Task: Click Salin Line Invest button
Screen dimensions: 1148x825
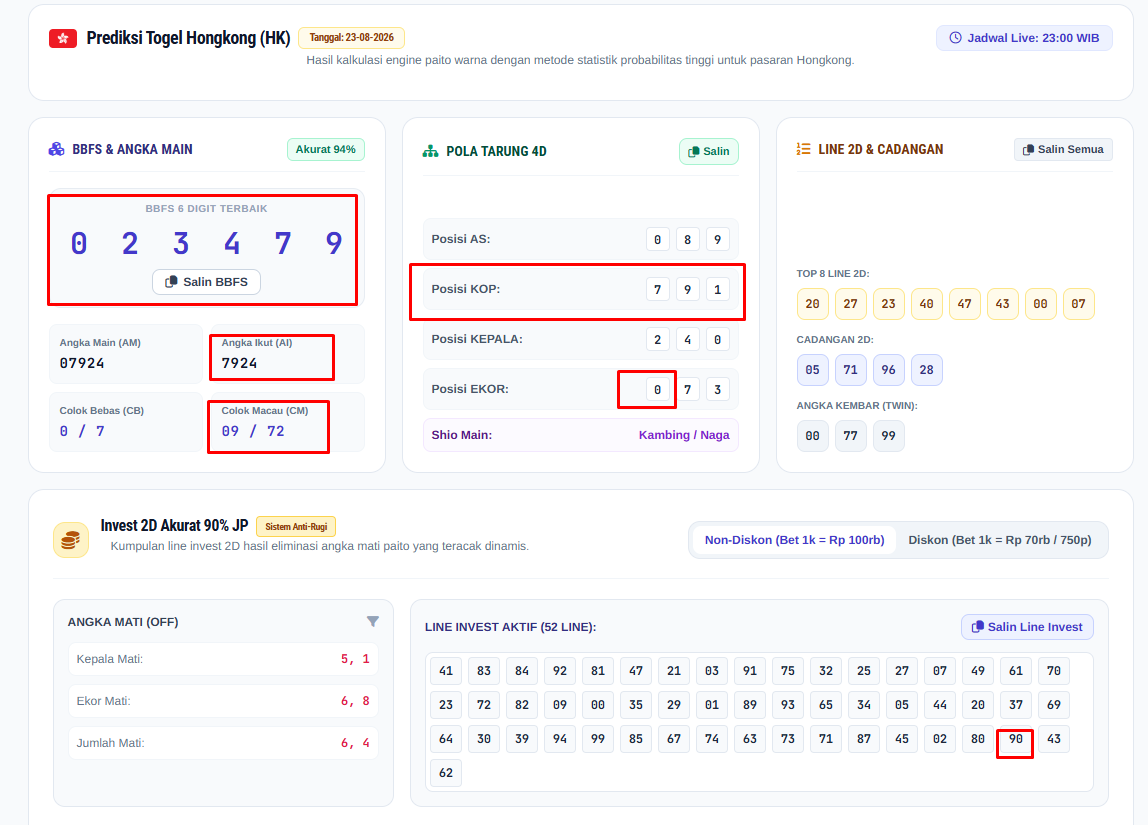Action: tap(1027, 627)
